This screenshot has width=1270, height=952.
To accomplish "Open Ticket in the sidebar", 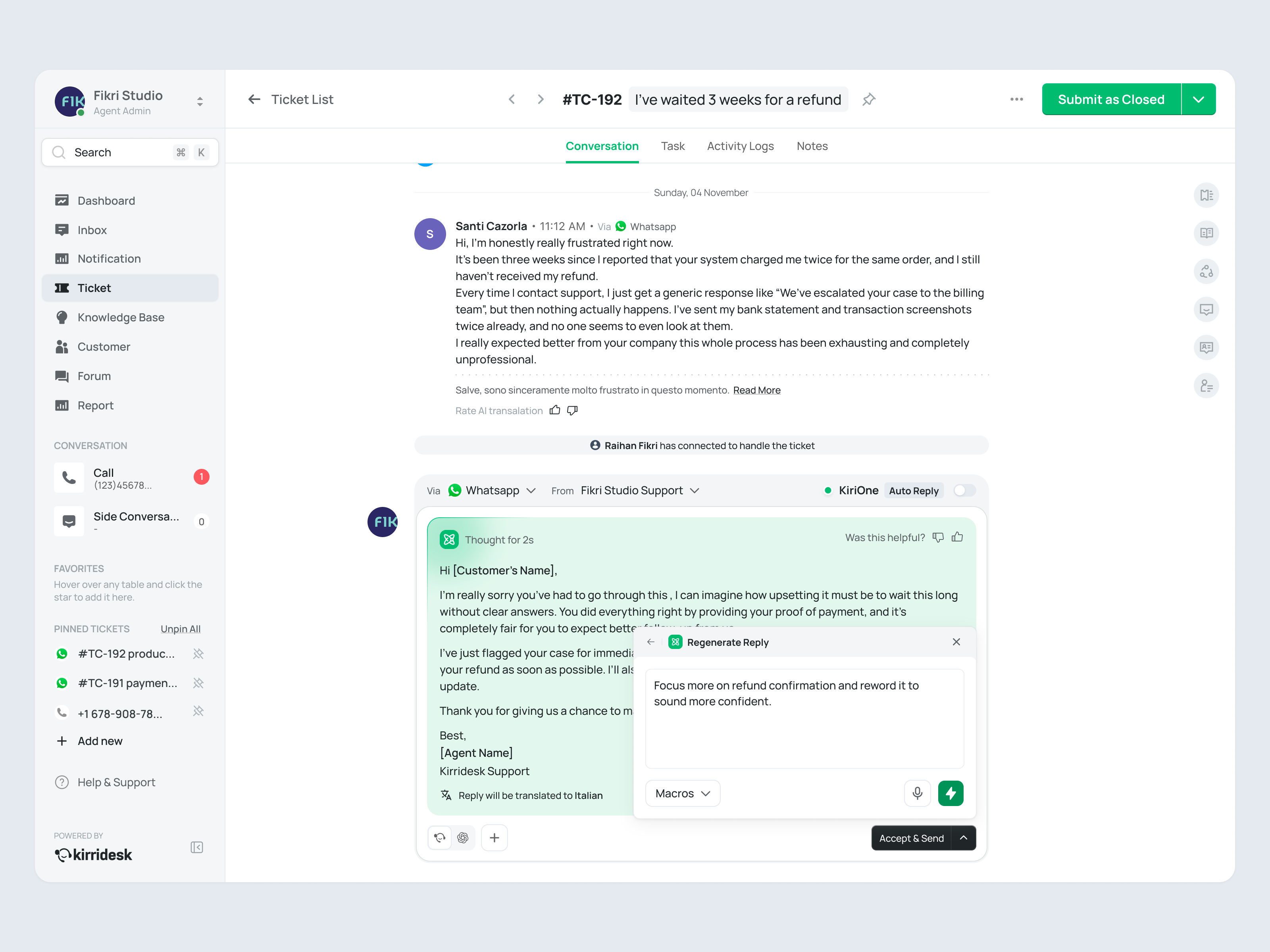I will 130,288.
